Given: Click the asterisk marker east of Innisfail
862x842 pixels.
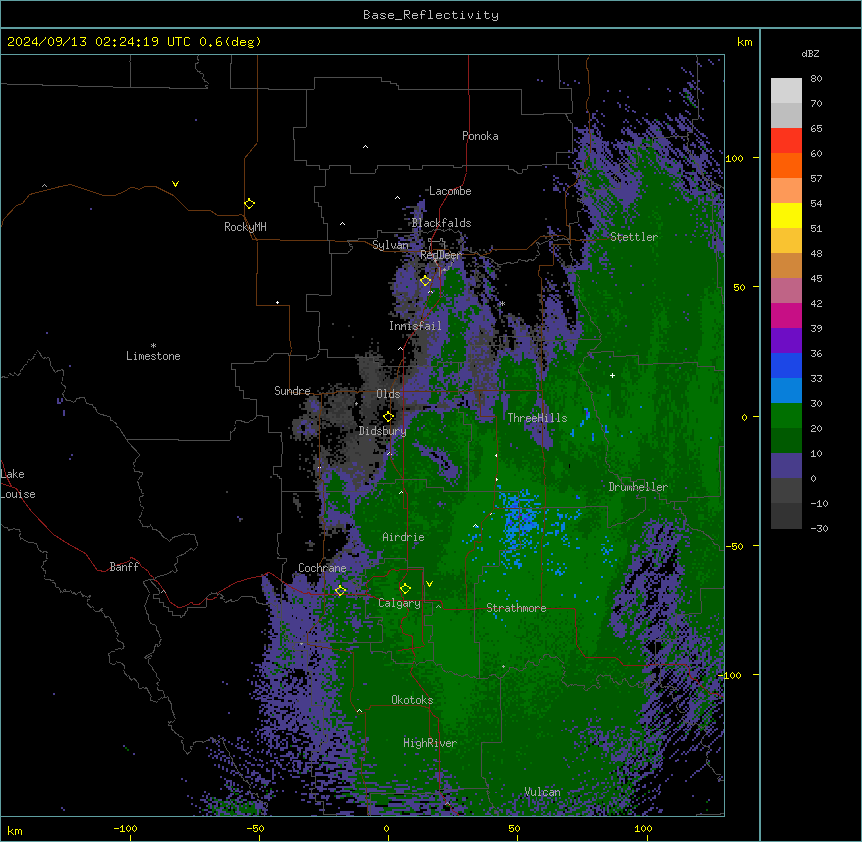Looking at the screenshot, I should 502,303.
